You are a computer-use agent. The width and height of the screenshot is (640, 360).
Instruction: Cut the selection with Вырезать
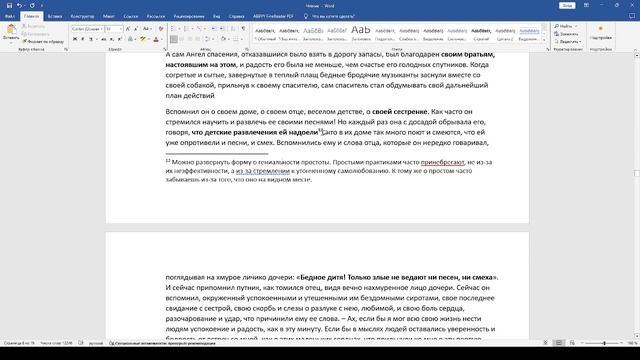[x=33, y=26]
